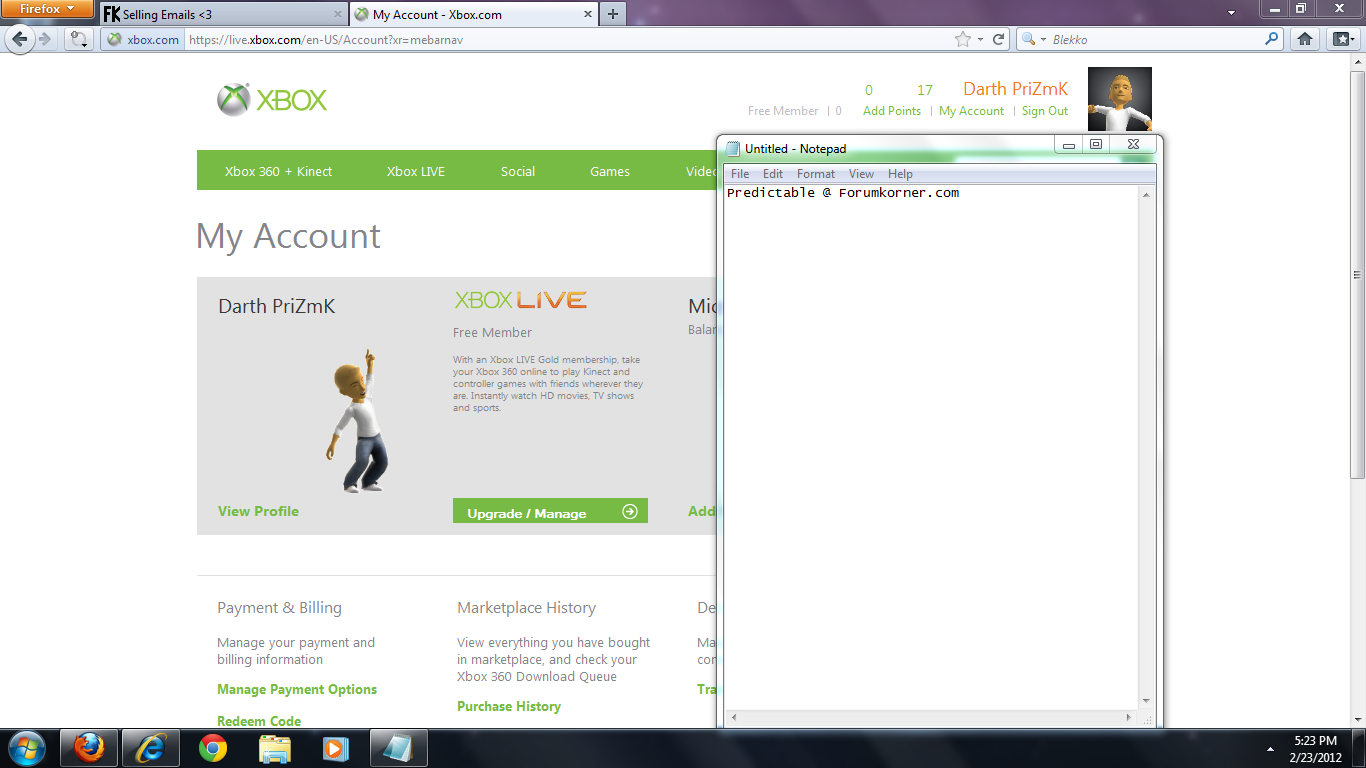
Task: Click the Xbox logo on the page
Action: coord(272,100)
